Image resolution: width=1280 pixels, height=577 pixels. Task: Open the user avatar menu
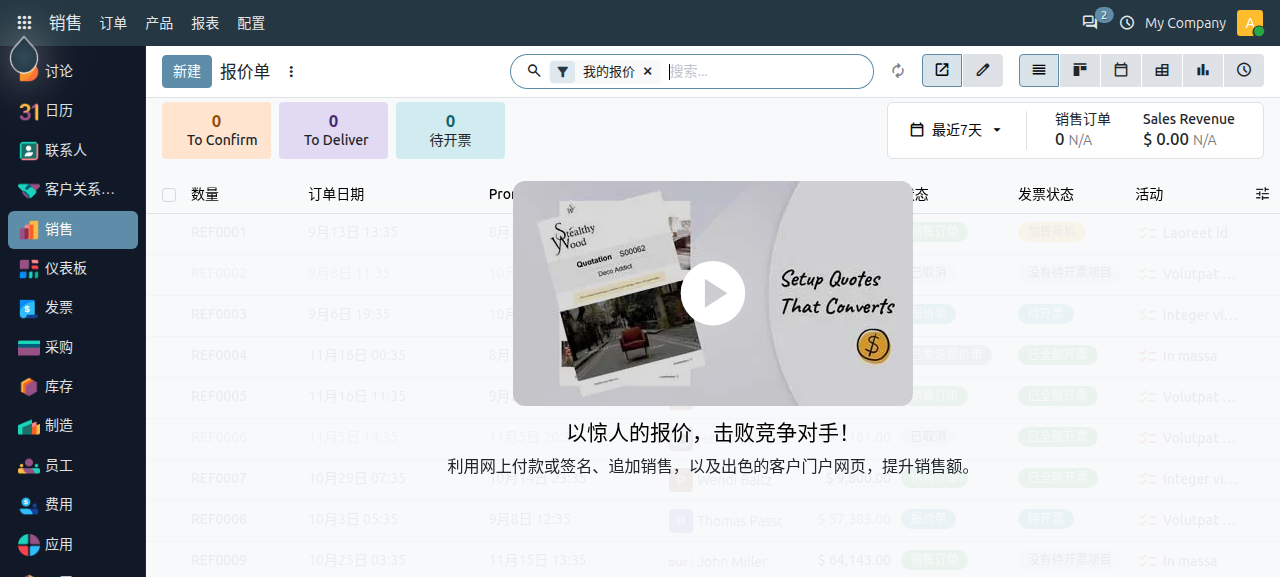[x=1250, y=22]
